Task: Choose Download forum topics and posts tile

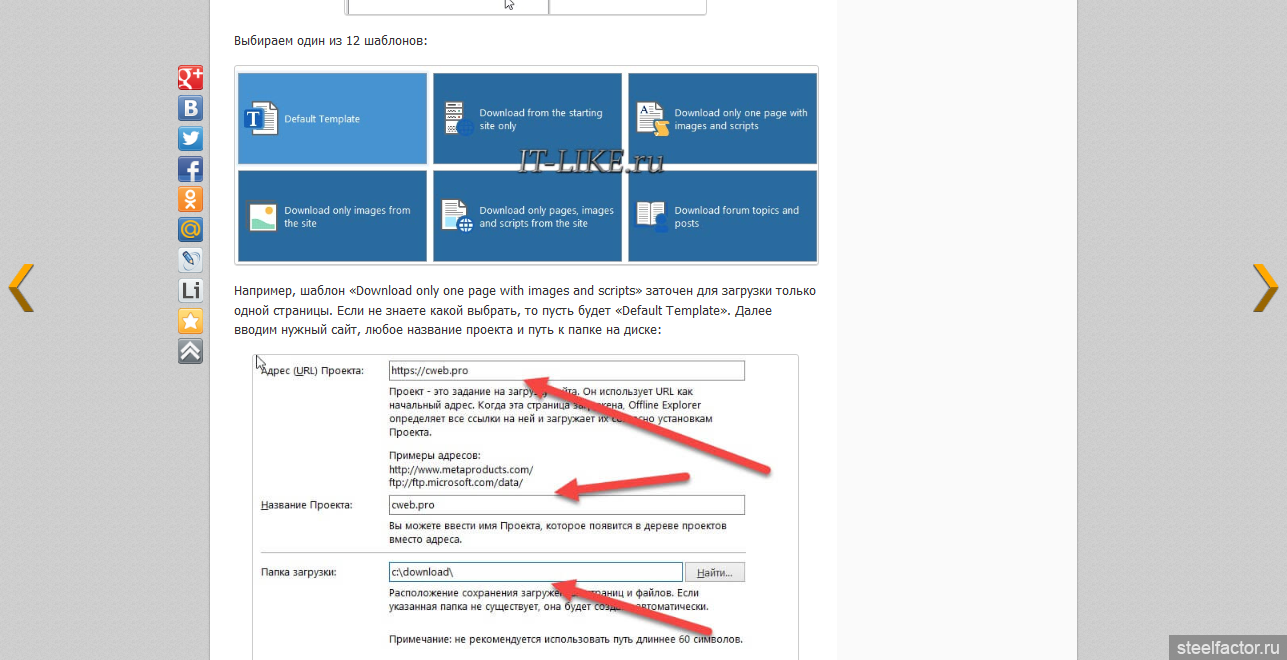Action: click(722, 216)
